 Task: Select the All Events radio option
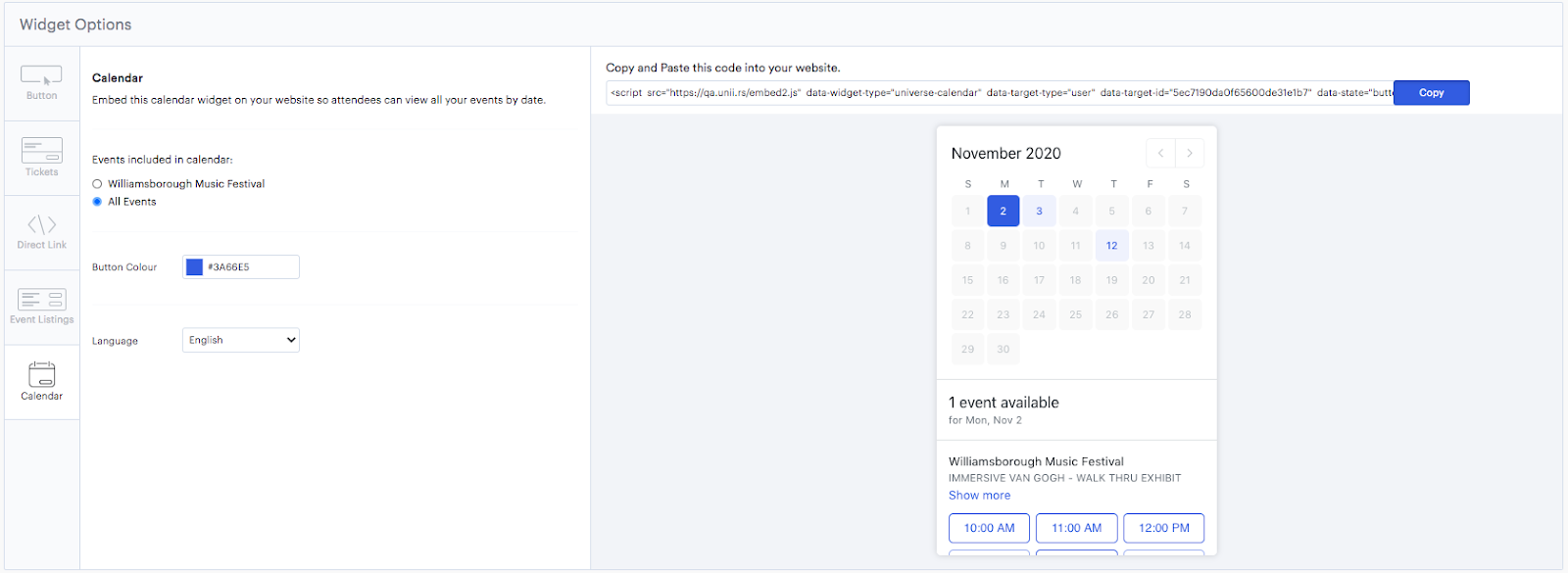click(x=97, y=202)
